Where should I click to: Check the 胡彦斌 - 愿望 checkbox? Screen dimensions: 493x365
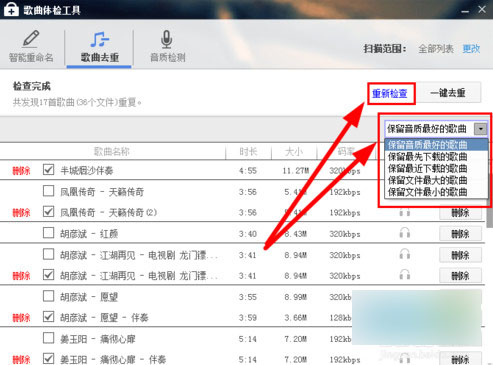click(x=48, y=296)
